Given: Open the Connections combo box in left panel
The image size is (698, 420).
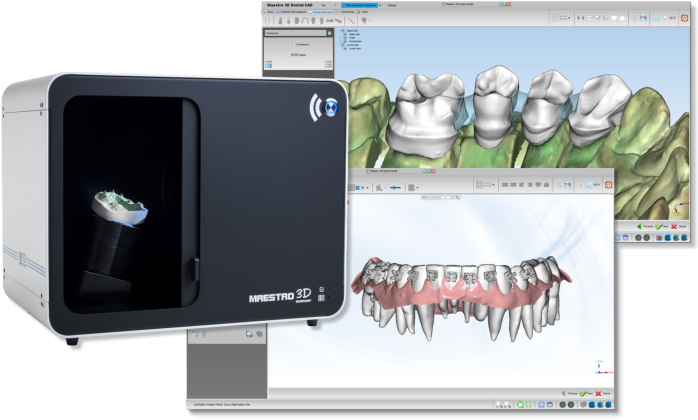Looking at the screenshot, I should coord(296,33).
